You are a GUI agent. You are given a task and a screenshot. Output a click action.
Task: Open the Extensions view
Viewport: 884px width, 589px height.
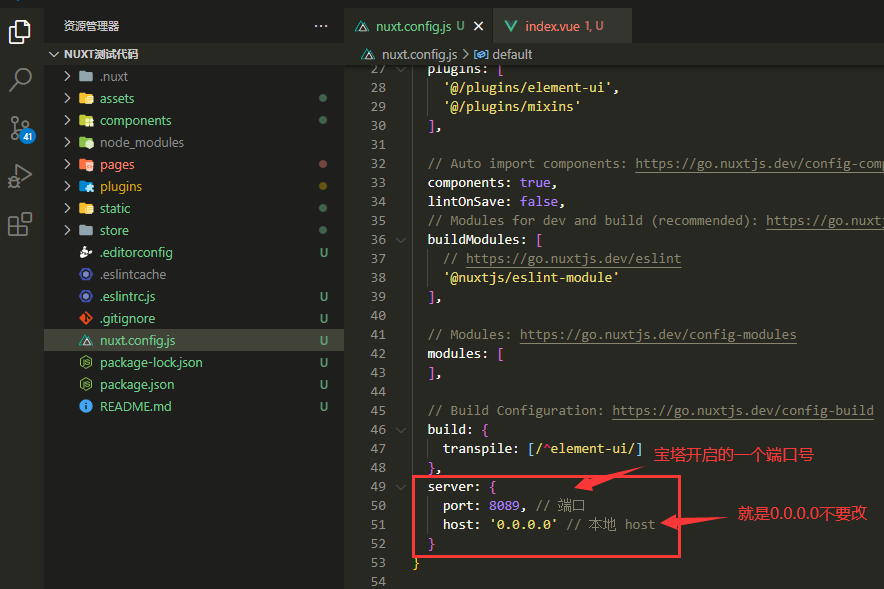[x=20, y=224]
